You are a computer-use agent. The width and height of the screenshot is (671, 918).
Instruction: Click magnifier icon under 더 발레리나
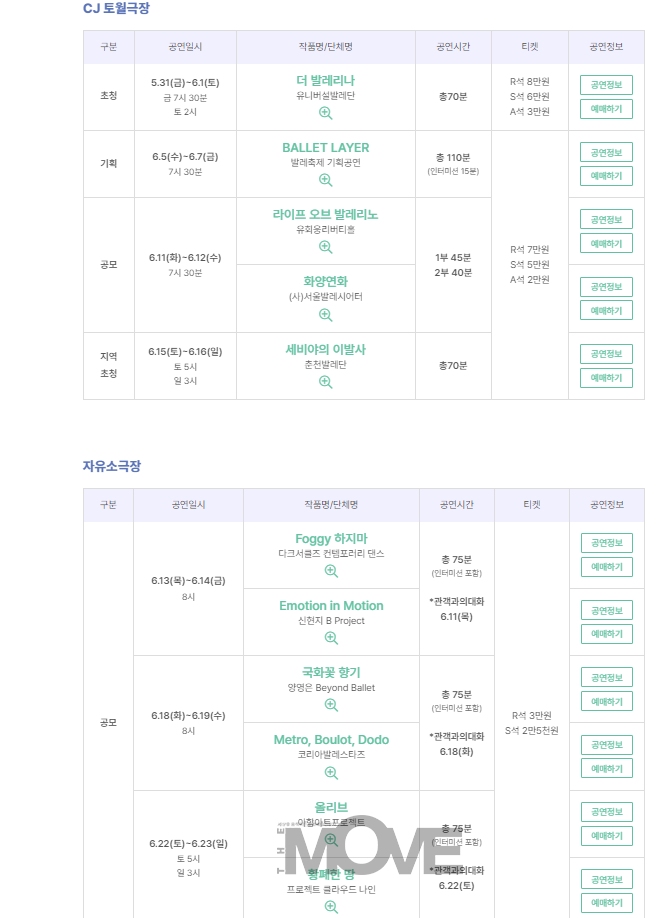(326, 113)
